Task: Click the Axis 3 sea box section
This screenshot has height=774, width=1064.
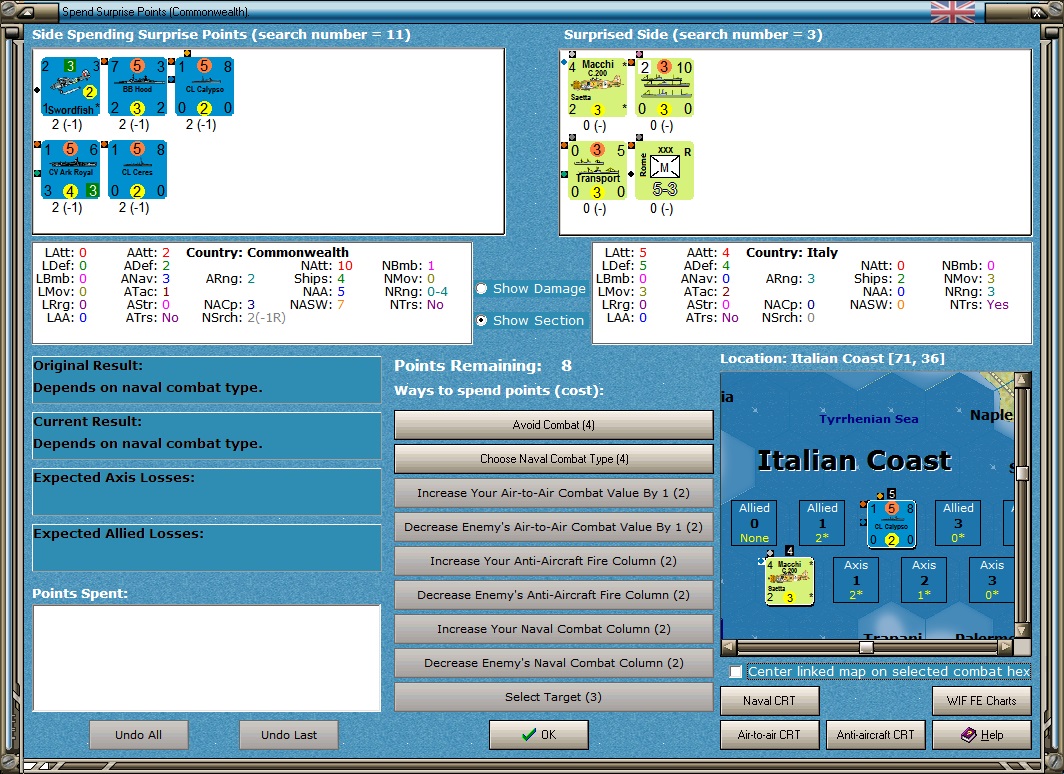Action: pyautogui.click(x=991, y=579)
